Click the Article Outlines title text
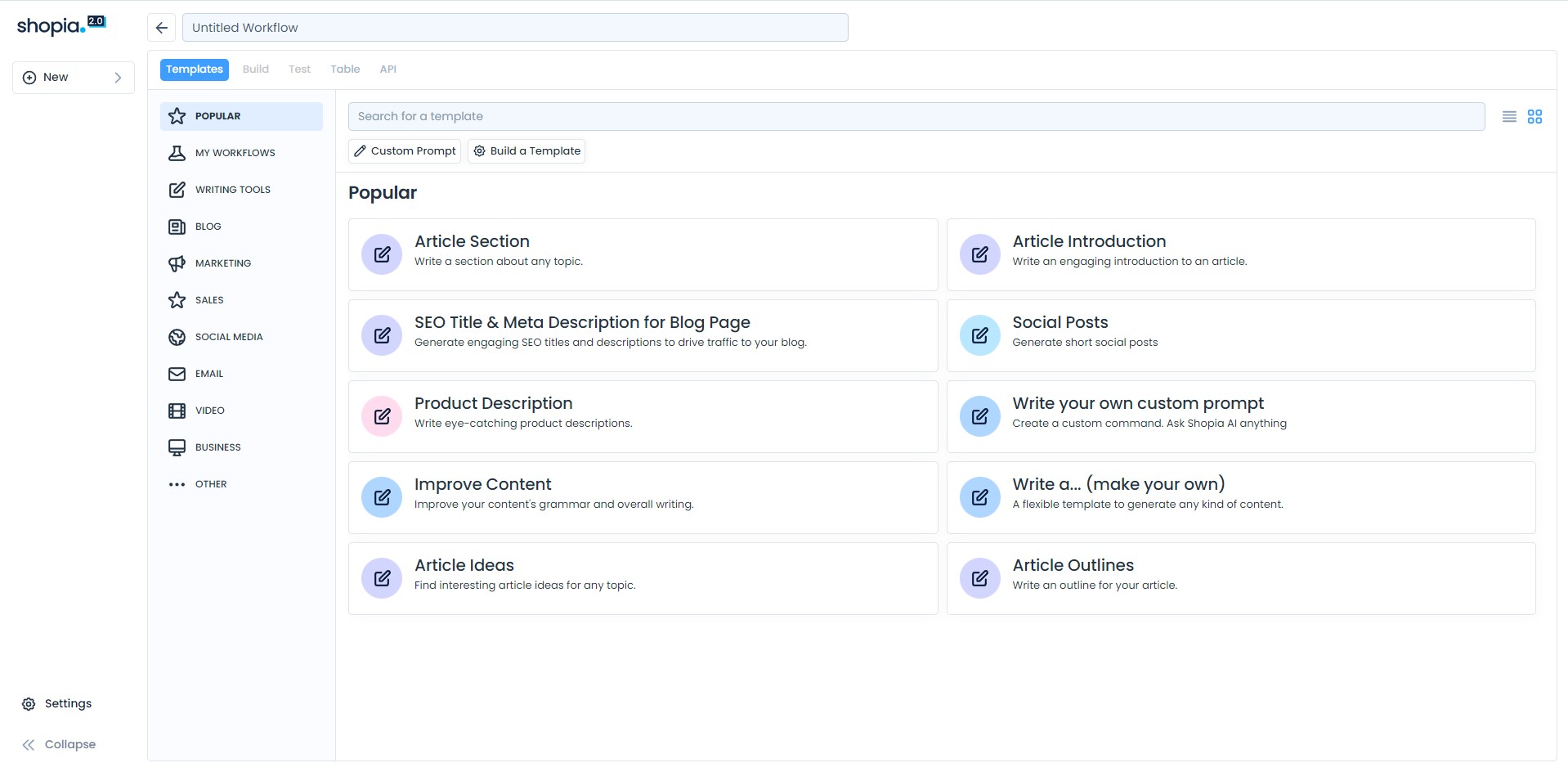The height and width of the screenshot is (772, 1568). click(x=1073, y=566)
